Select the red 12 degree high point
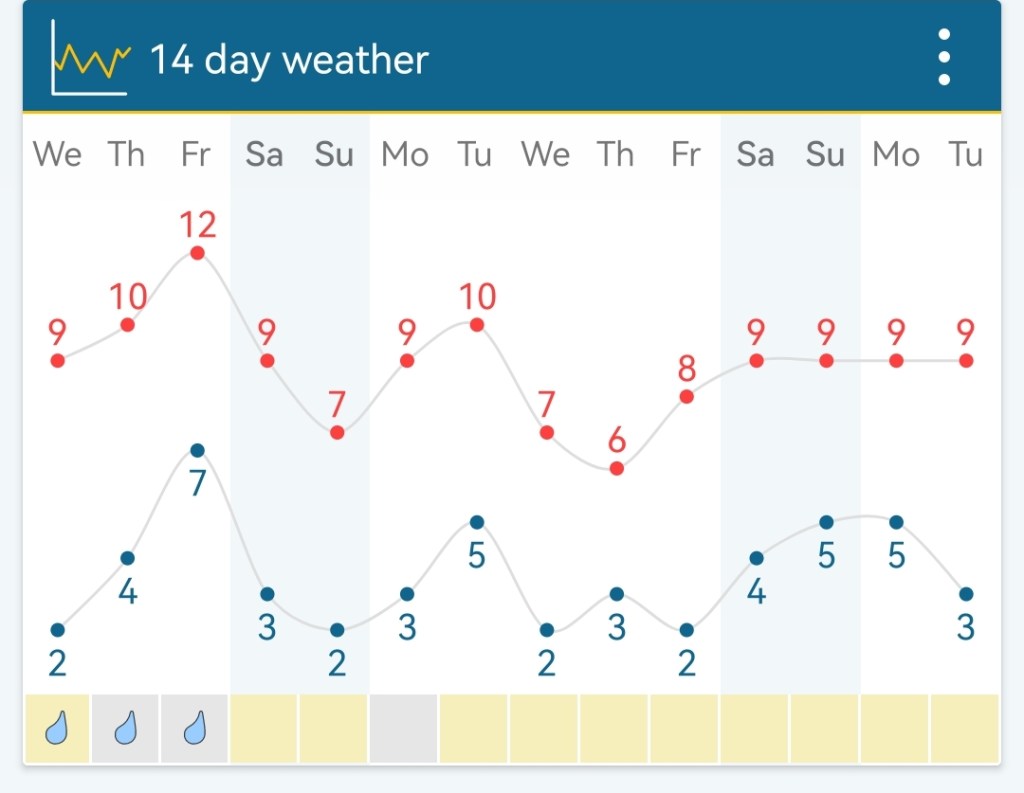 [x=197, y=253]
